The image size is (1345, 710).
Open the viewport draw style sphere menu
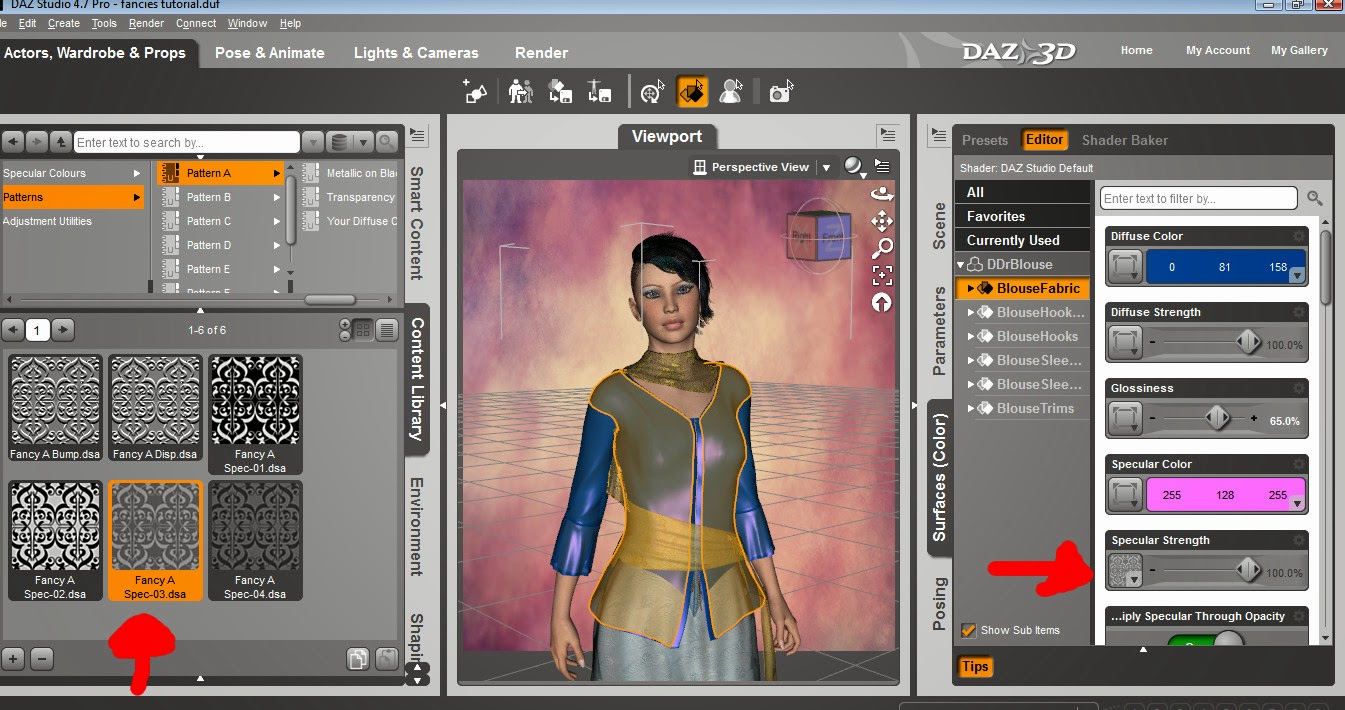coord(853,166)
